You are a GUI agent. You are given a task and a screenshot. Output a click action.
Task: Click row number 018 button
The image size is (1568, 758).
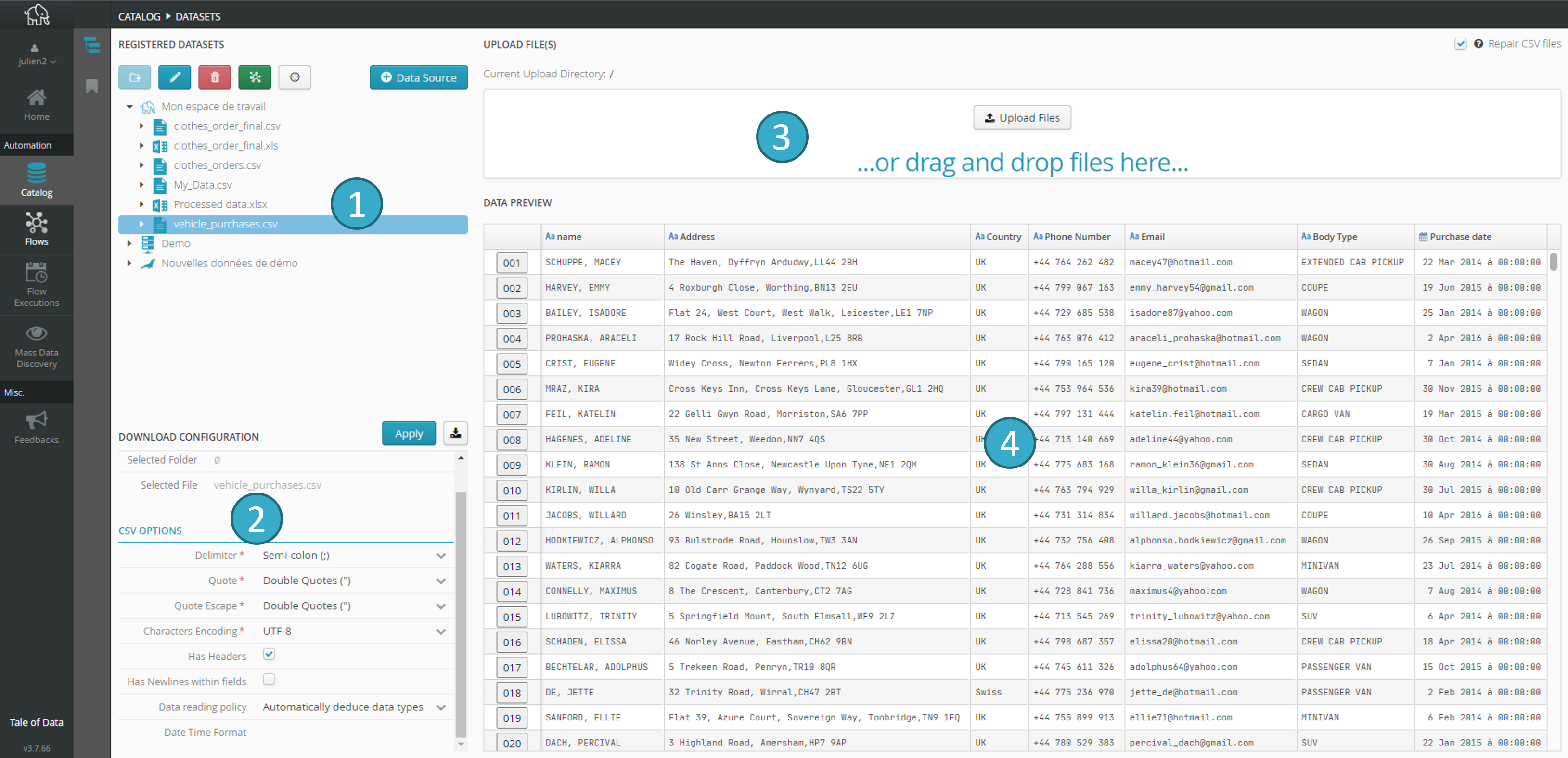tap(512, 693)
